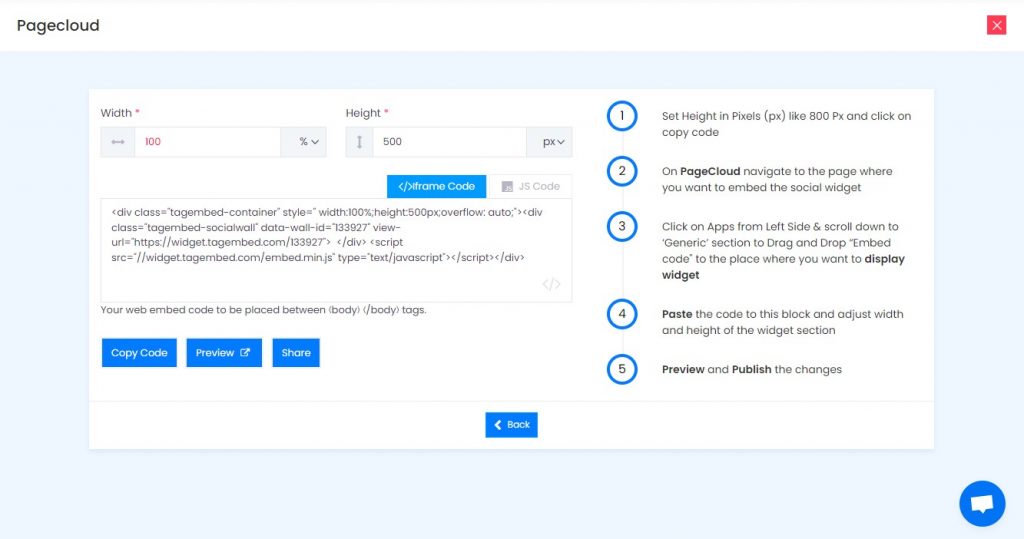
Task: Click the Copy Code button
Action: [139, 353]
